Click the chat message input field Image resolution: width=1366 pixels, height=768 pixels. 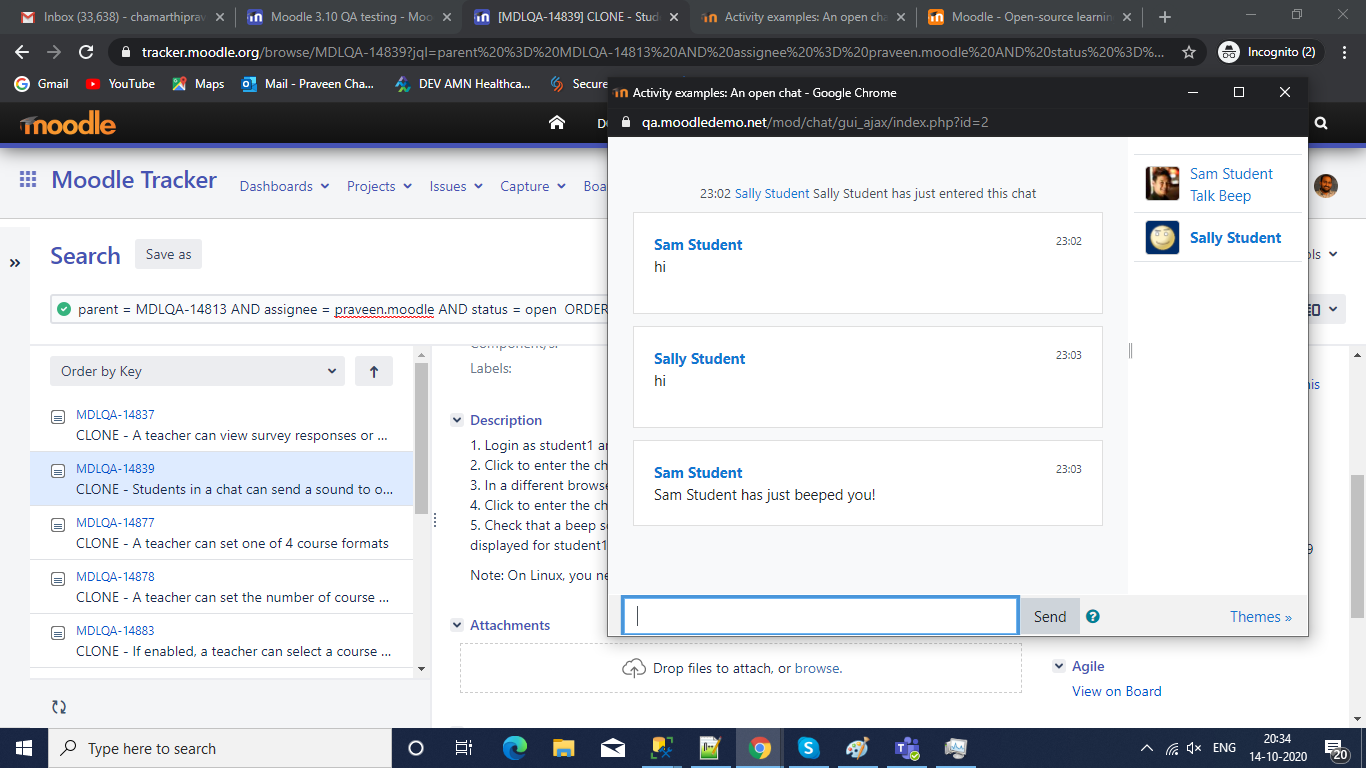[820, 616]
